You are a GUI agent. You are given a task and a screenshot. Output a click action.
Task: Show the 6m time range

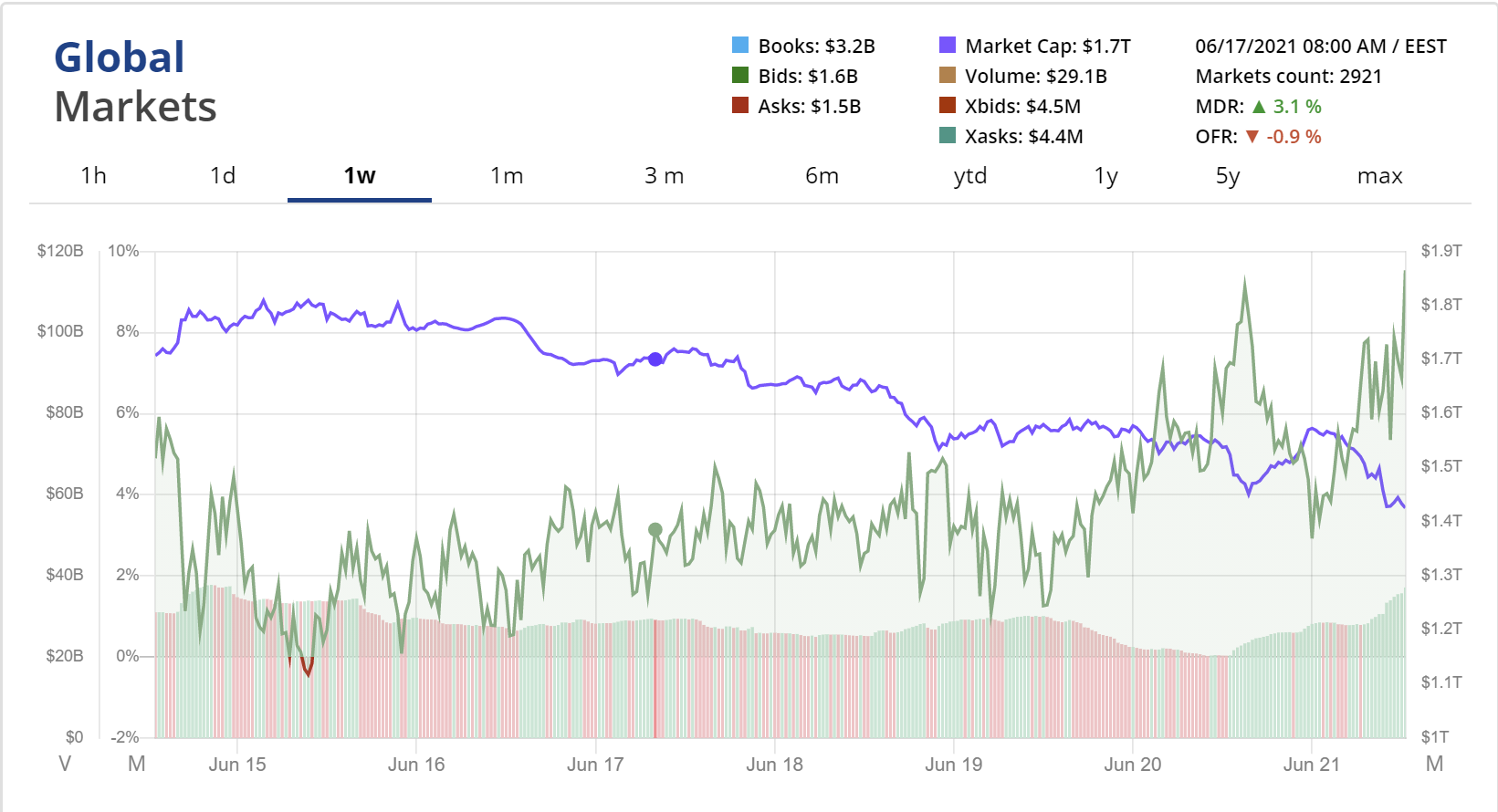(x=822, y=176)
